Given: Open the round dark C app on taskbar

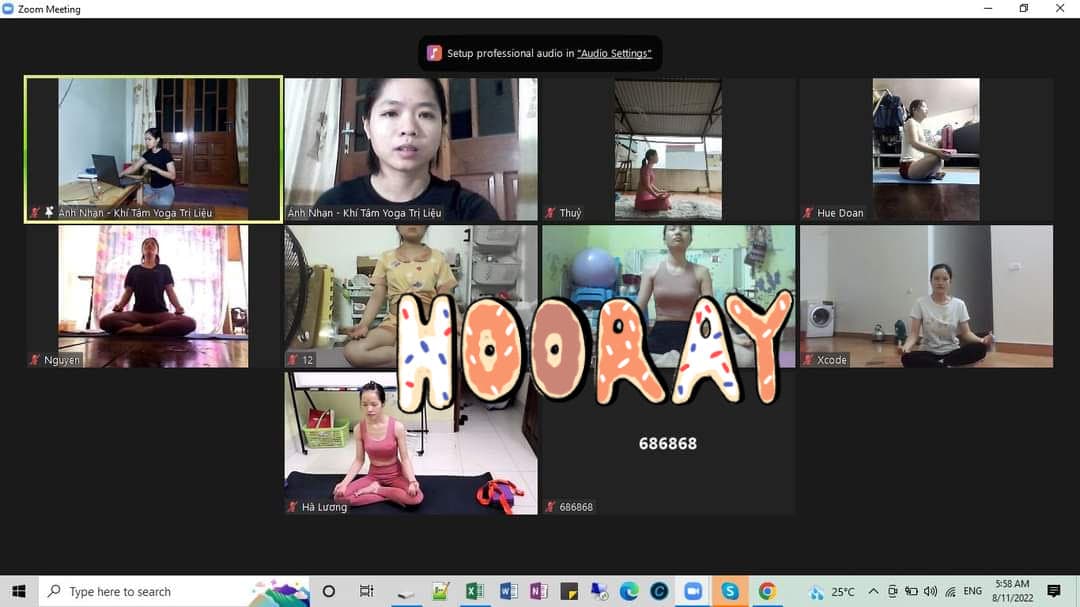Looking at the screenshot, I should 659,591.
